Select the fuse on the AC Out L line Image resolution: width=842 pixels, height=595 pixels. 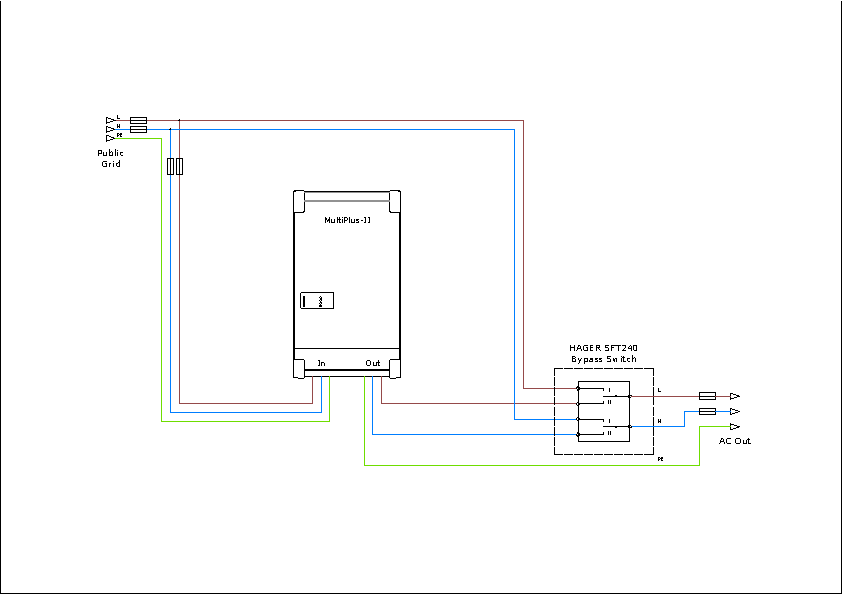click(x=707, y=395)
